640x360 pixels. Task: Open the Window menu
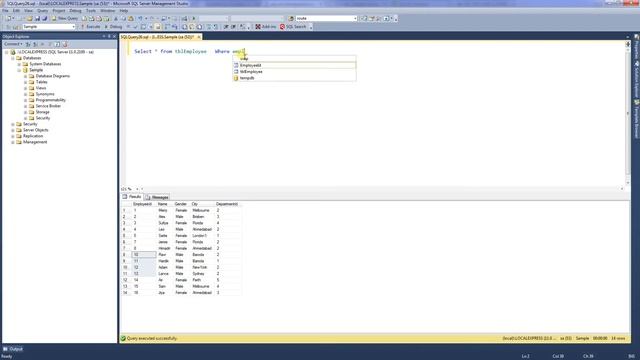pos(108,11)
